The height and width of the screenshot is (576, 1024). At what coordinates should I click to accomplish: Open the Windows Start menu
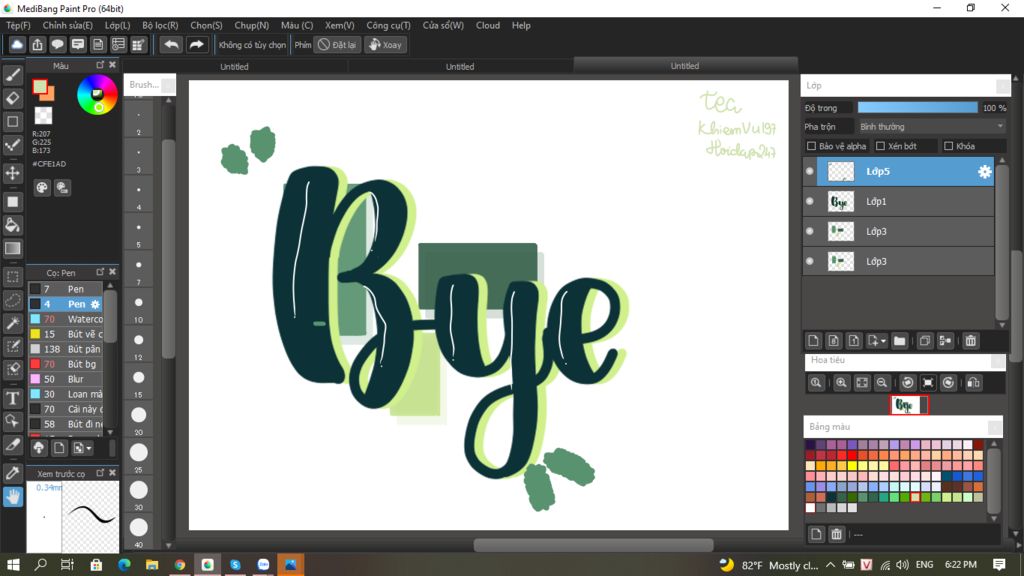pos(12,565)
